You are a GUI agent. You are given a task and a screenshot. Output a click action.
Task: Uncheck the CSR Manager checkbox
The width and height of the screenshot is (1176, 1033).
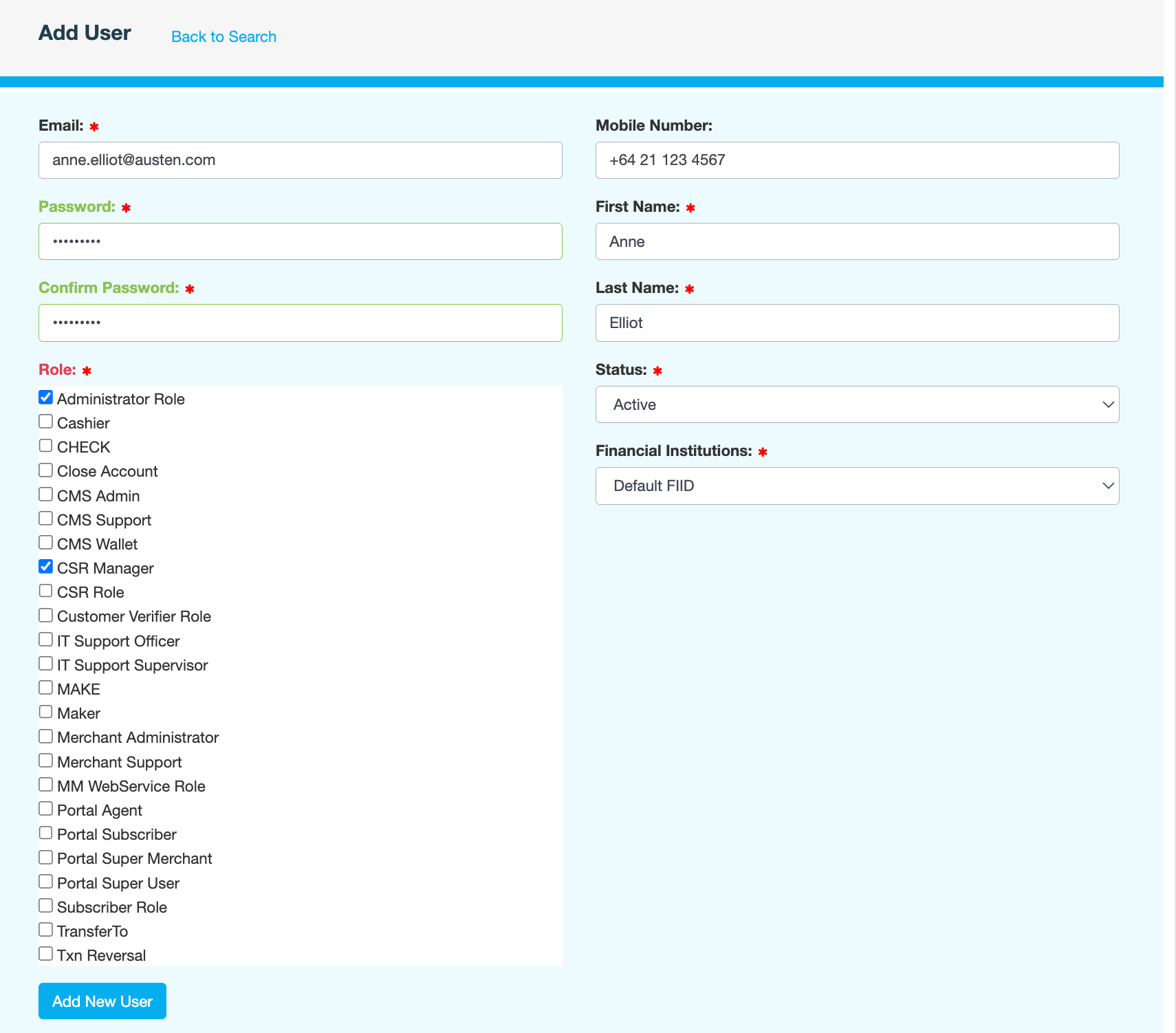(x=46, y=567)
